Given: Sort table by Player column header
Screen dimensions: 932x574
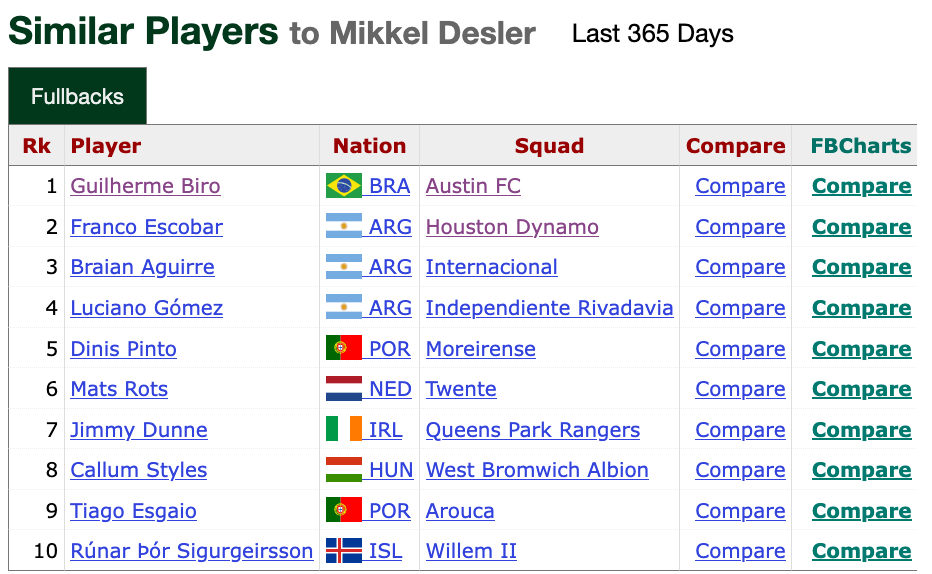Looking at the screenshot, I should [106, 146].
